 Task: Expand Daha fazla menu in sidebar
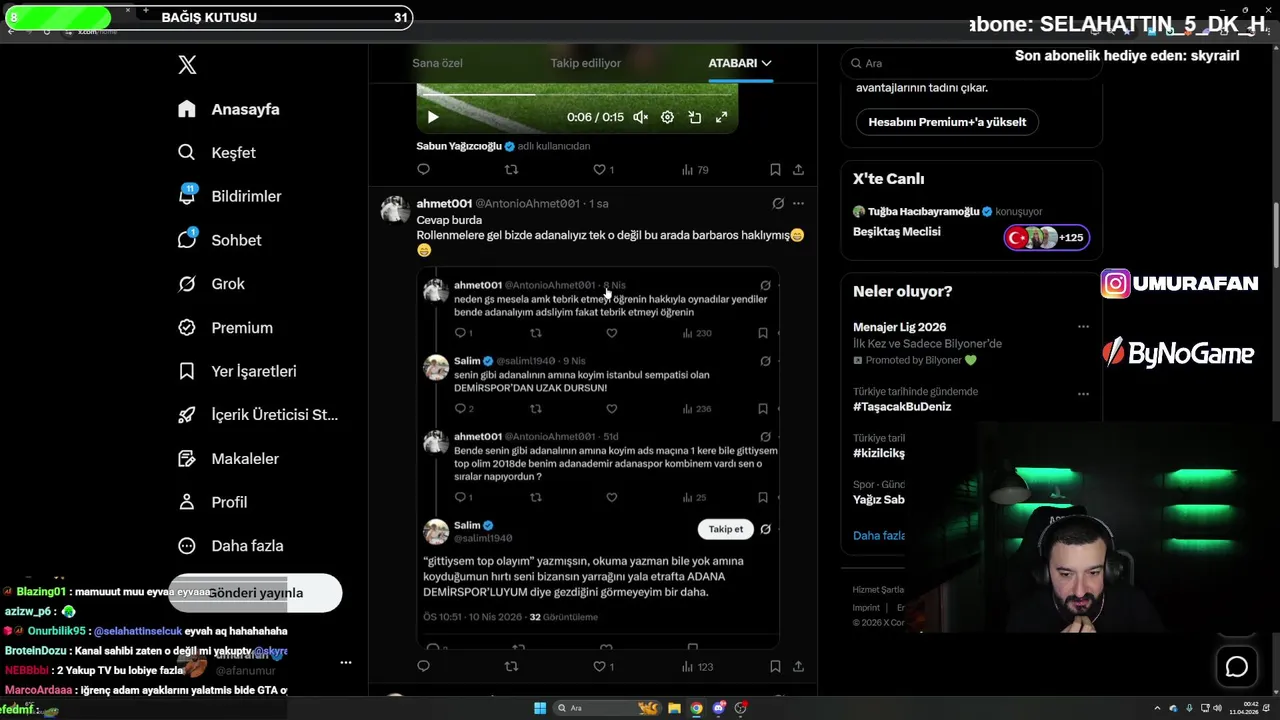click(x=230, y=546)
